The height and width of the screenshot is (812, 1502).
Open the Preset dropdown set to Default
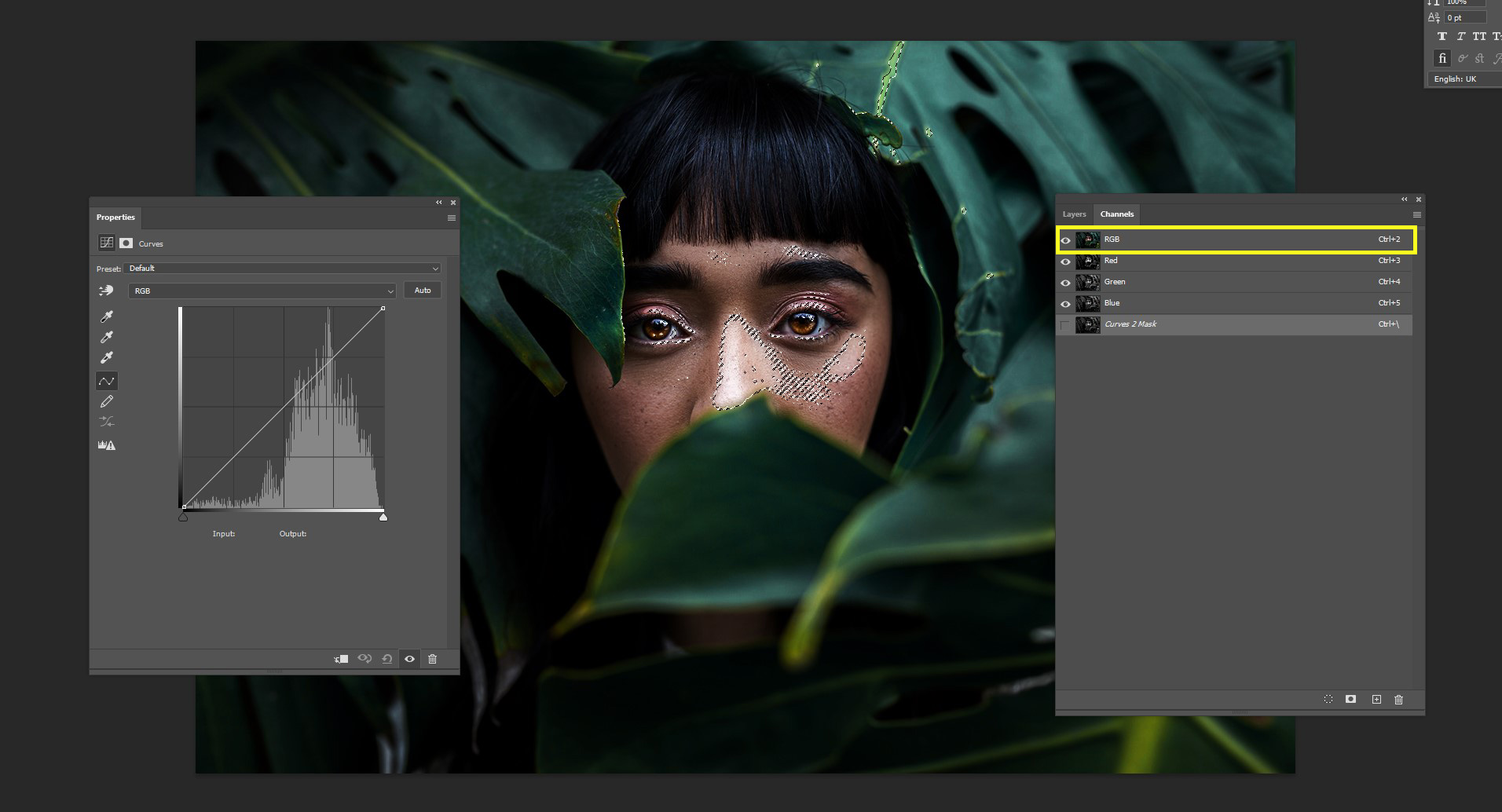tap(283, 269)
